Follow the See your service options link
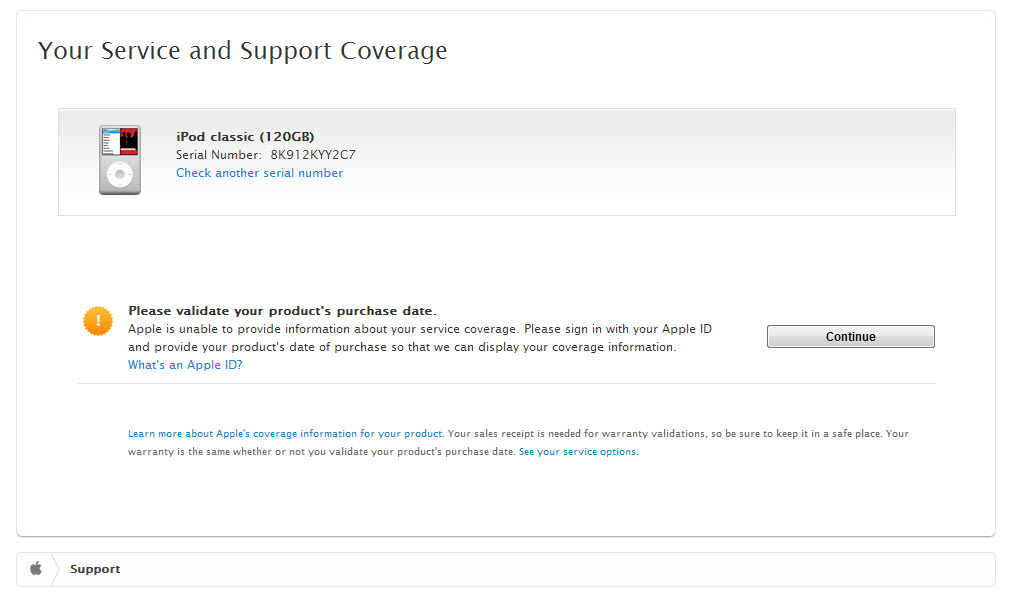Image resolution: width=1025 pixels, height=594 pixels. pyautogui.click(x=577, y=452)
